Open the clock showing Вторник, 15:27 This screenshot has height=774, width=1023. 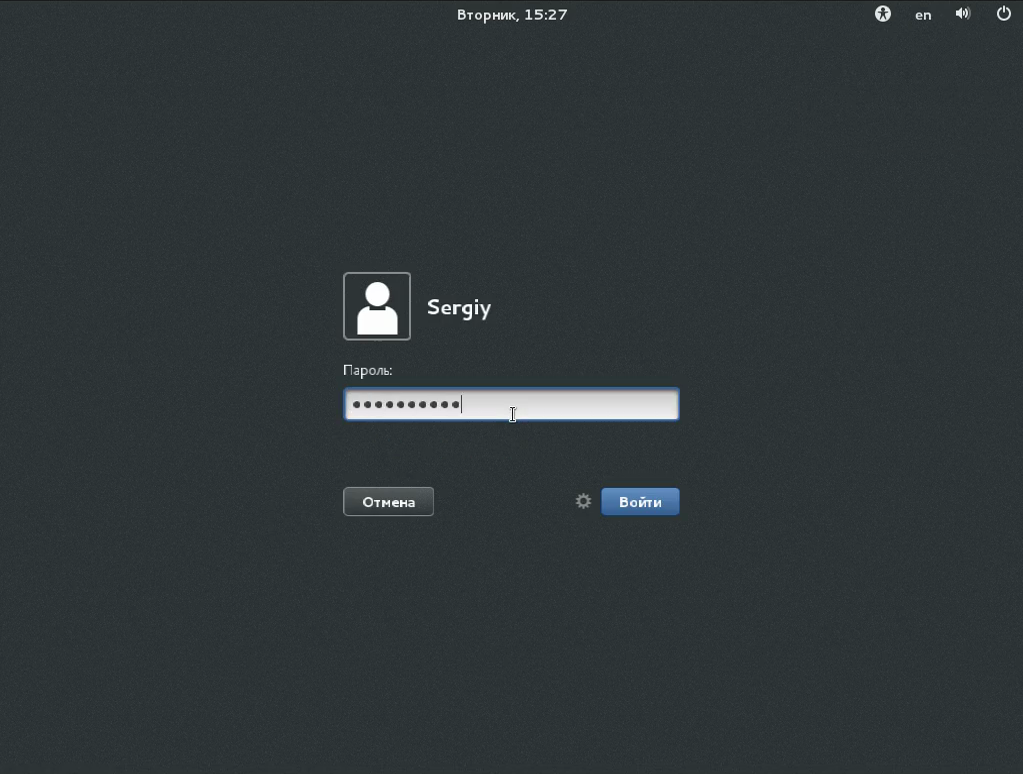(512, 14)
